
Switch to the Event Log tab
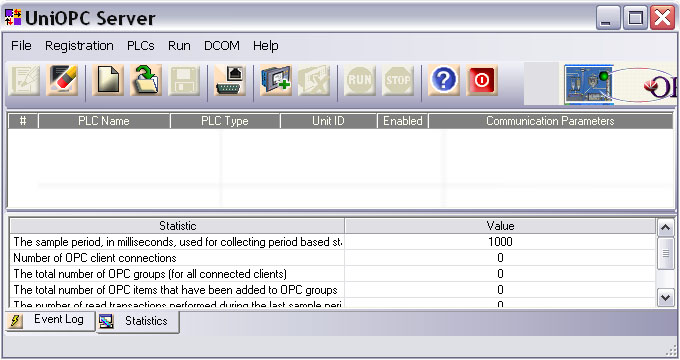click(50, 321)
